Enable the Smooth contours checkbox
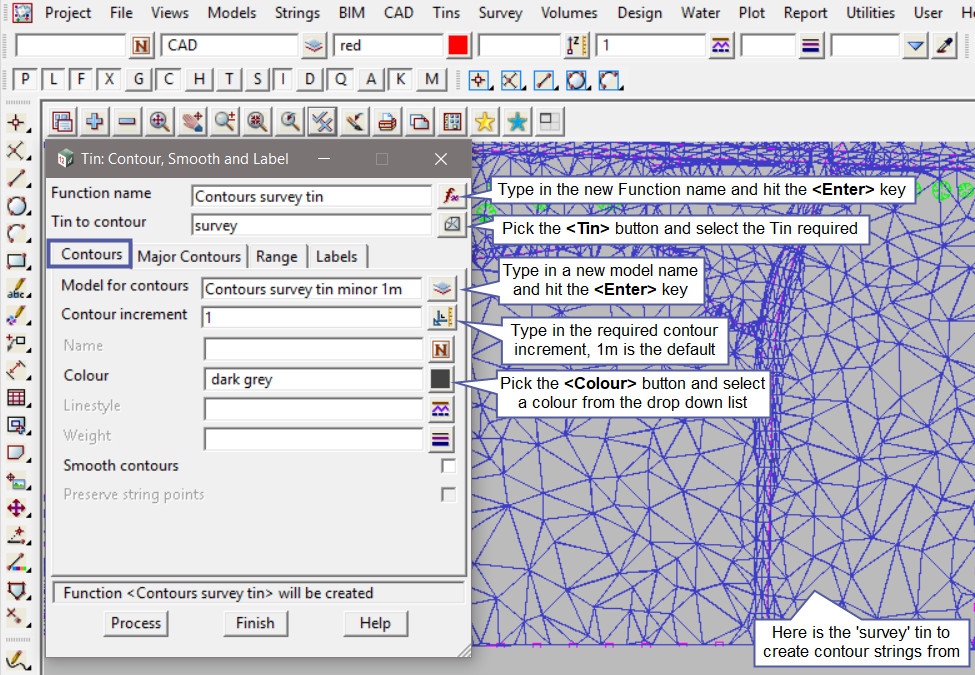 coord(449,466)
